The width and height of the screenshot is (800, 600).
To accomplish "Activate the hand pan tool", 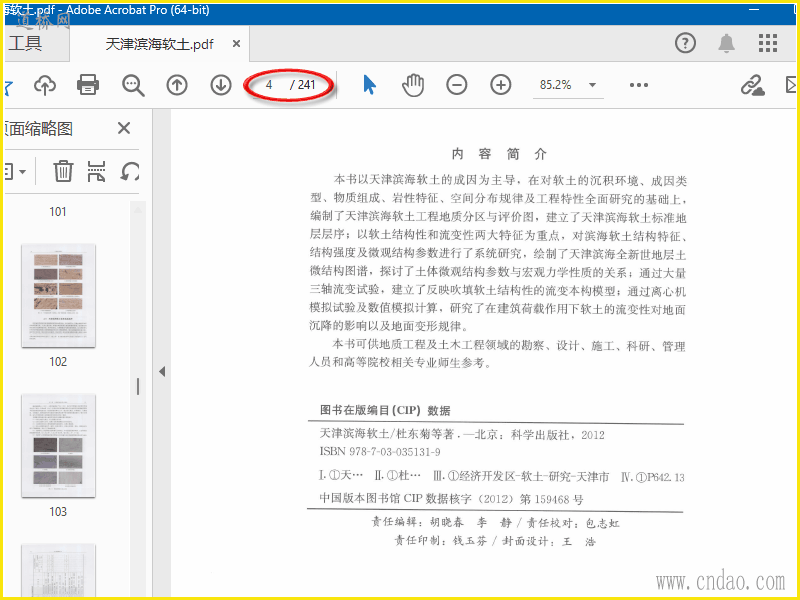I will pyautogui.click(x=413, y=85).
